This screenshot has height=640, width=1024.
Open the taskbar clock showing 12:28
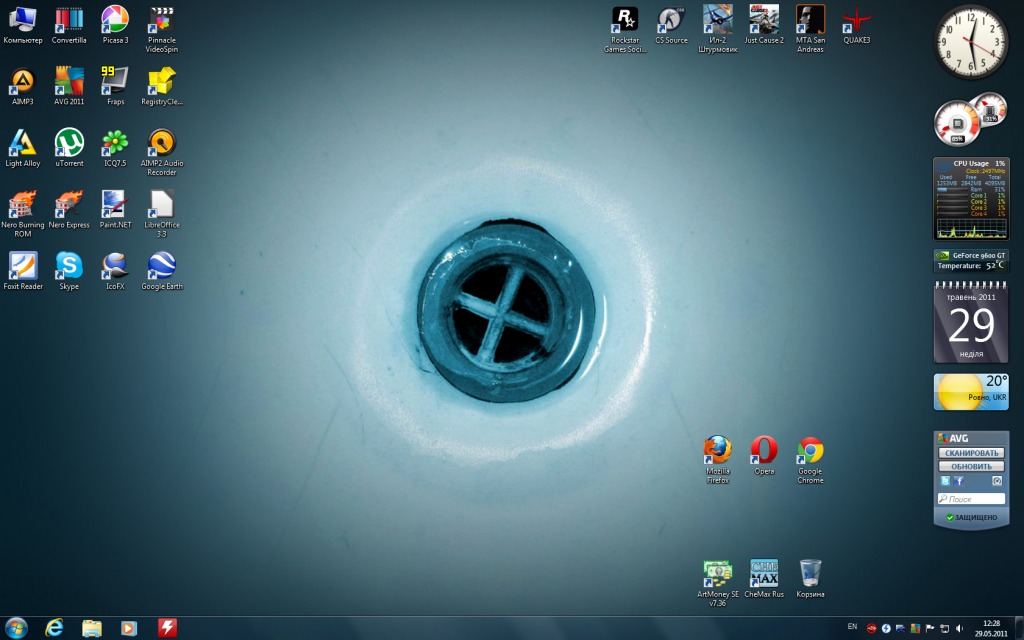[x=991, y=628]
